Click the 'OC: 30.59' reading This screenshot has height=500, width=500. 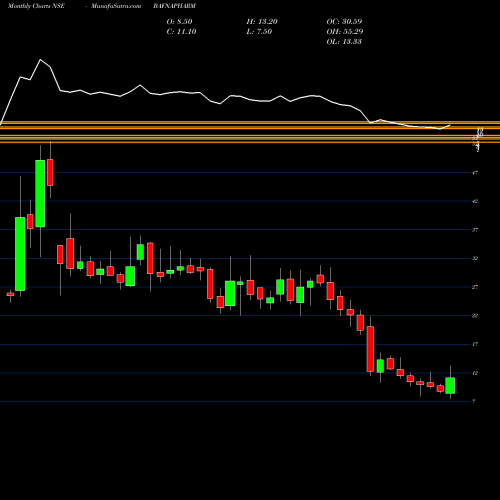click(x=344, y=21)
